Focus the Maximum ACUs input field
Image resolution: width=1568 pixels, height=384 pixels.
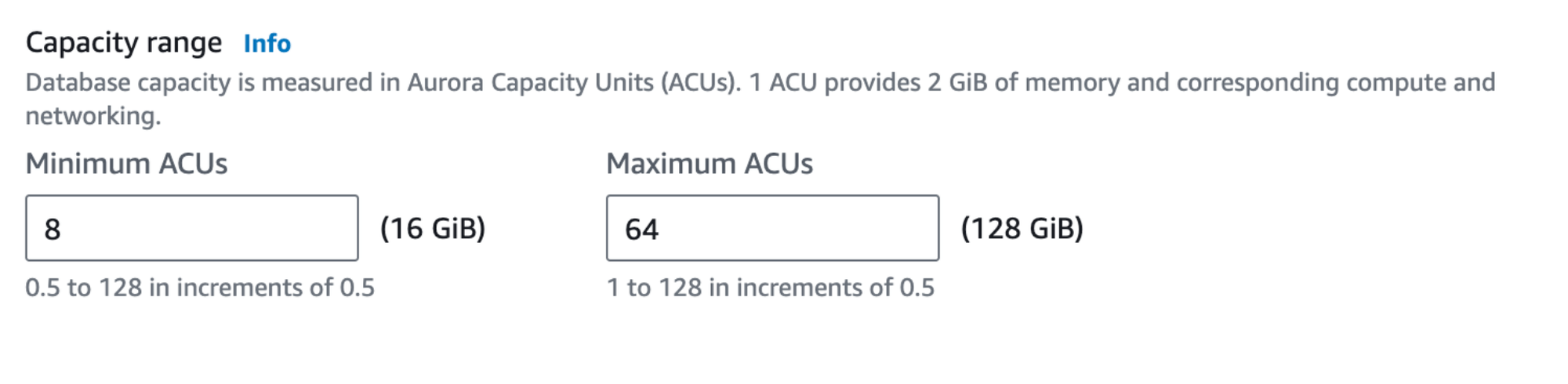tap(772, 228)
